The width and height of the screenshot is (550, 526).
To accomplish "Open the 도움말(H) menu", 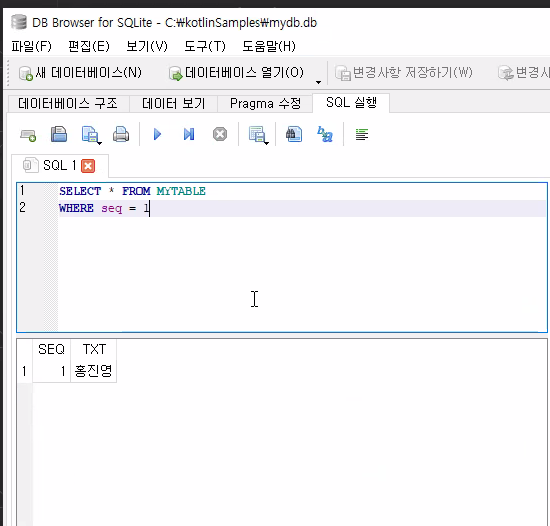I will point(269,46).
